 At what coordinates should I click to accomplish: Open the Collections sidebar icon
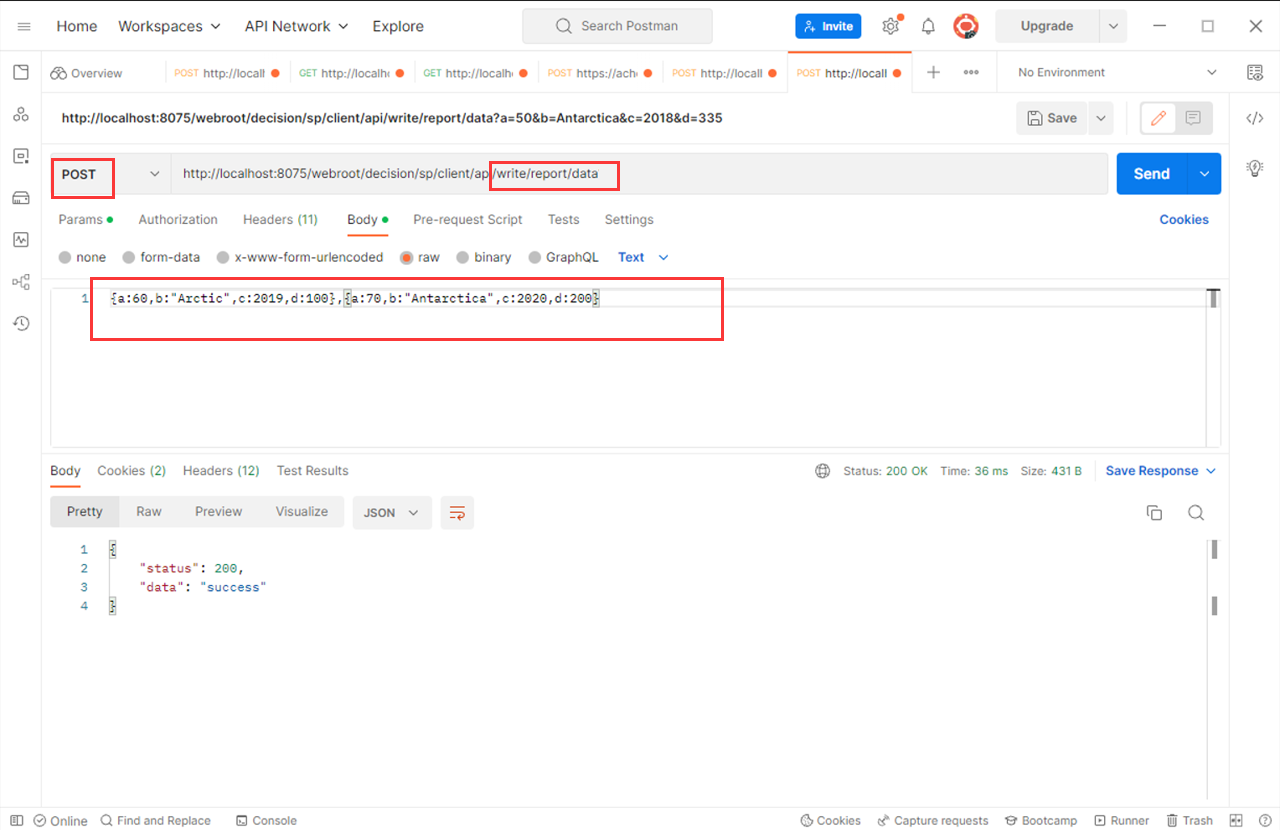tap(20, 72)
